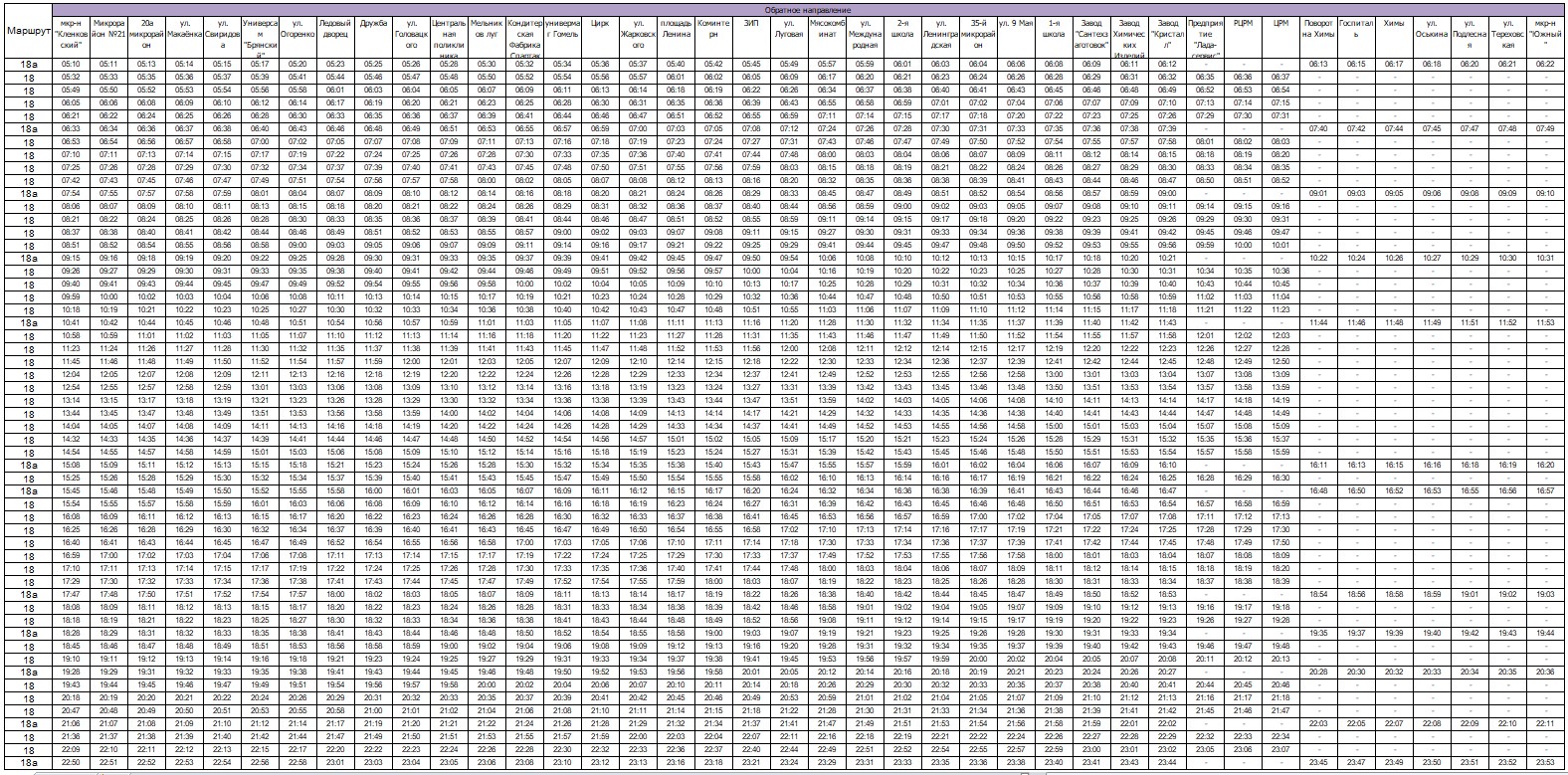Click the Микрорайон №21 column header
The image size is (1568, 775).
tap(108, 37)
